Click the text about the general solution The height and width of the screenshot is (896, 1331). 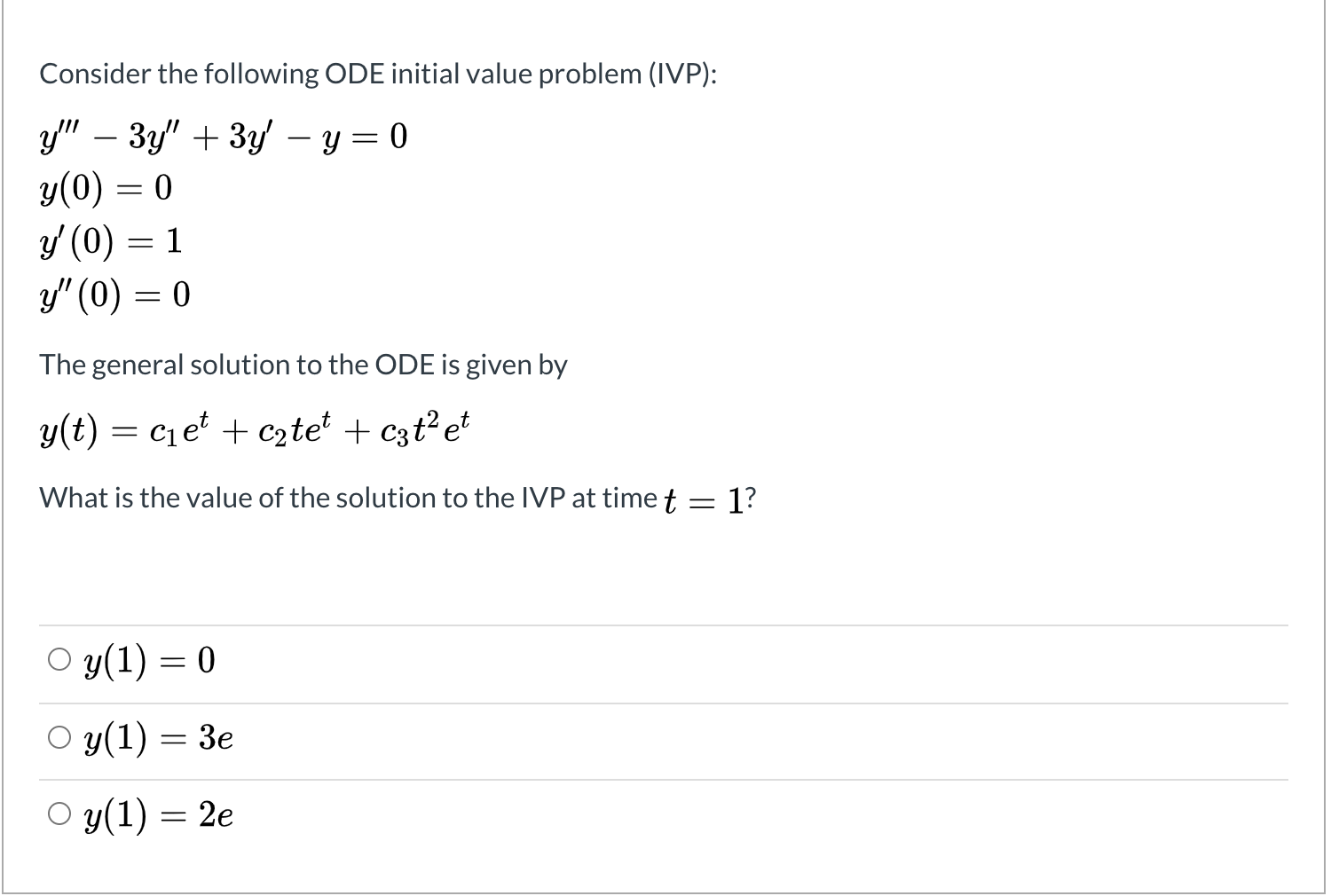(303, 364)
